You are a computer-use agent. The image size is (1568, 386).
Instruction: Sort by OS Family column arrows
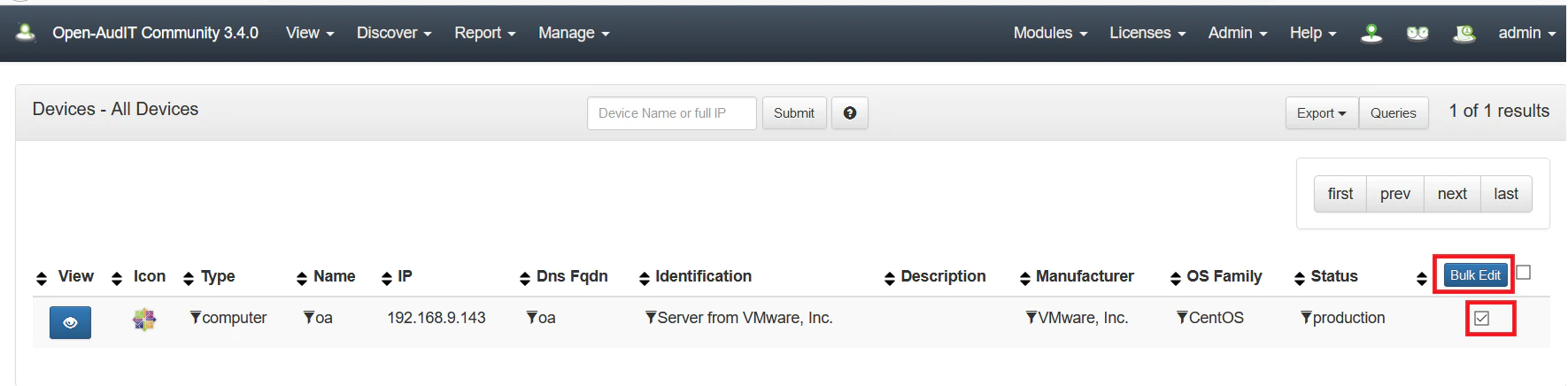coord(1176,279)
